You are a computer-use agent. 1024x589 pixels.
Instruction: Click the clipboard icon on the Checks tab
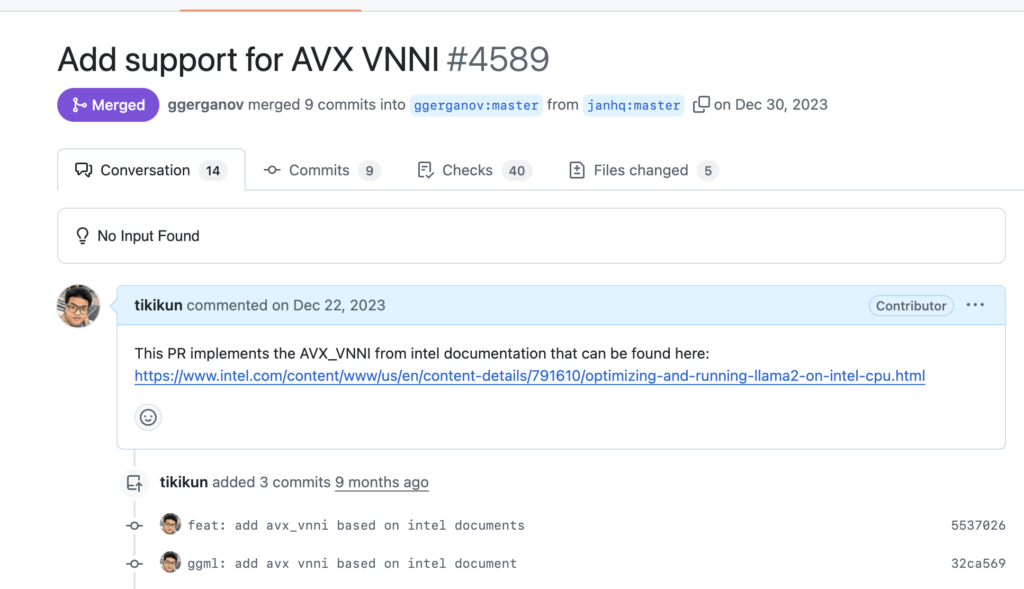coord(425,170)
